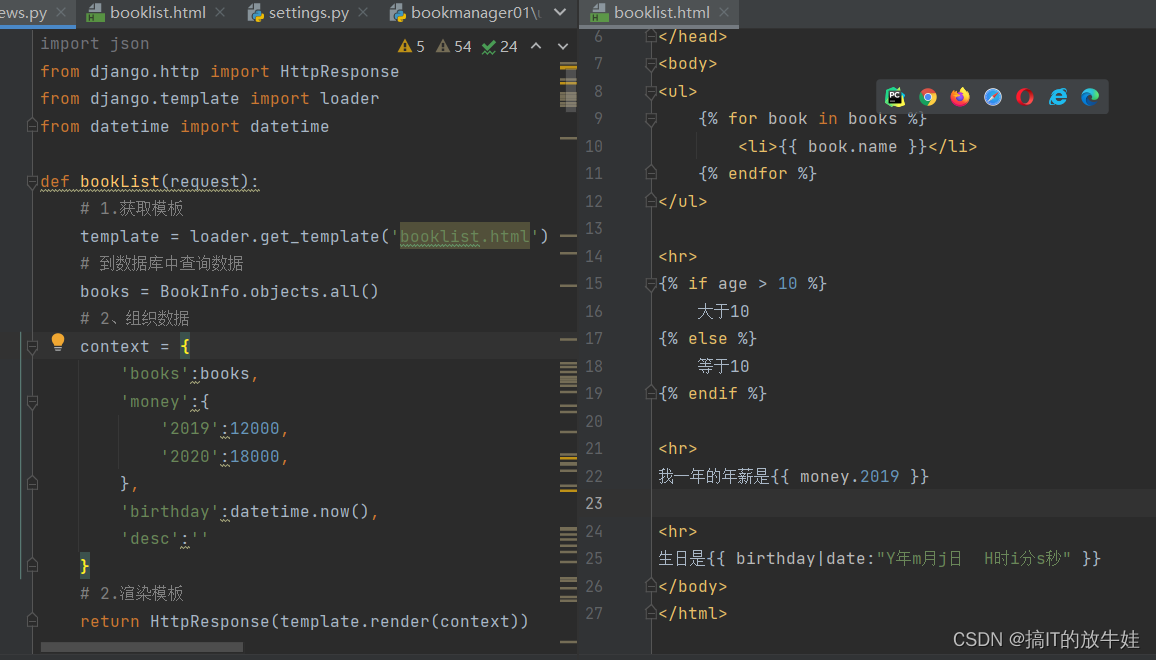
Task: Click '{{ money.2019 }}' template variable
Action: (850, 476)
